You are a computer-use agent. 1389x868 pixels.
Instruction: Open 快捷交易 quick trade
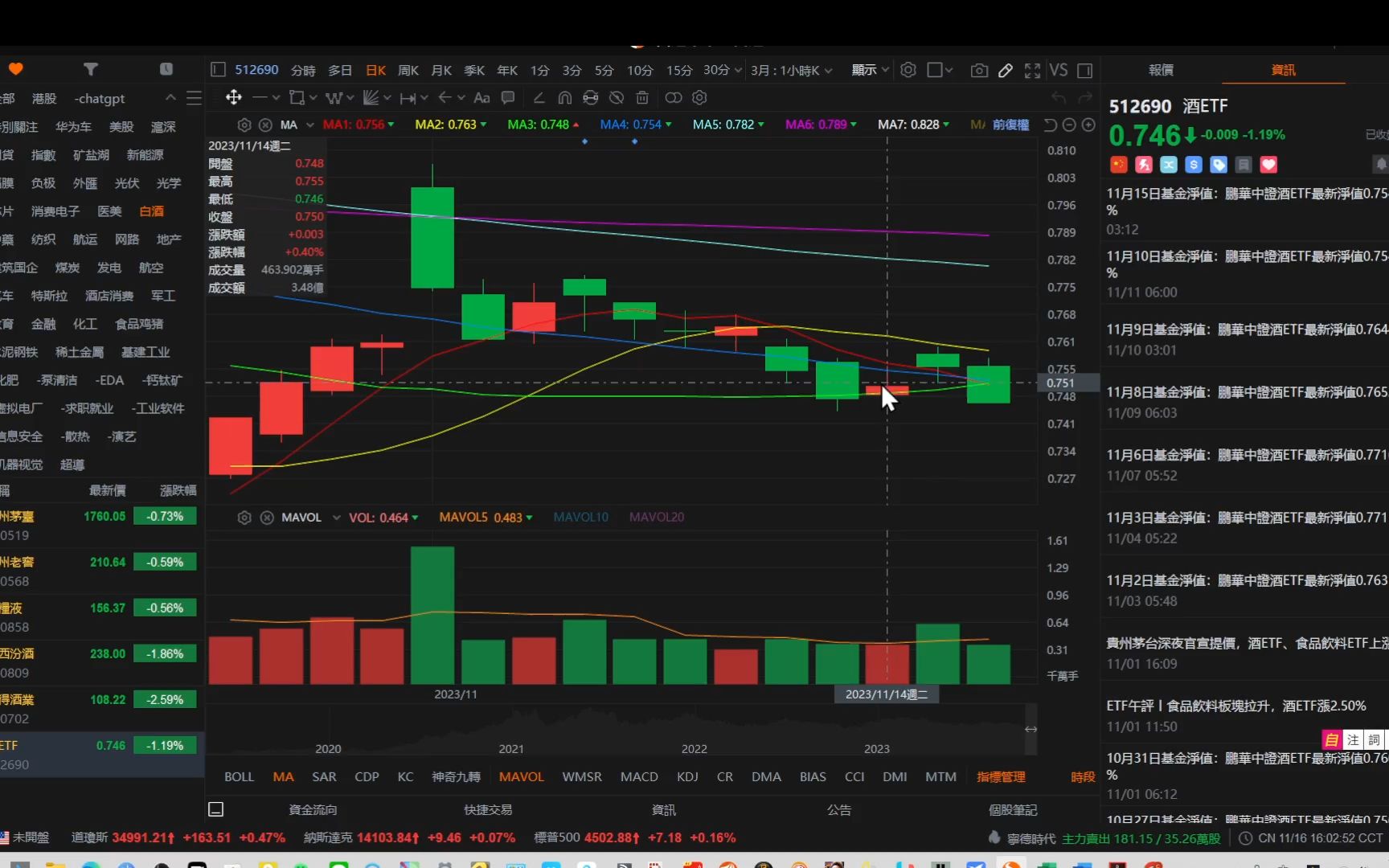(488, 809)
